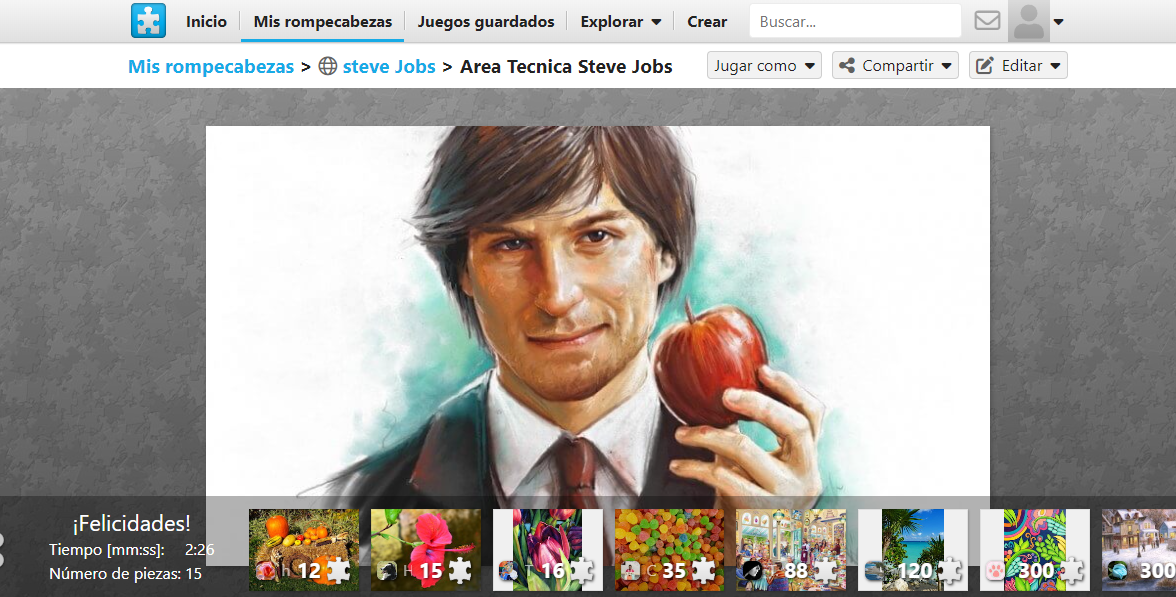The image size is (1176, 597).
Task: Open the account menu arrow beside avatar
Action: tap(1058, 22)
